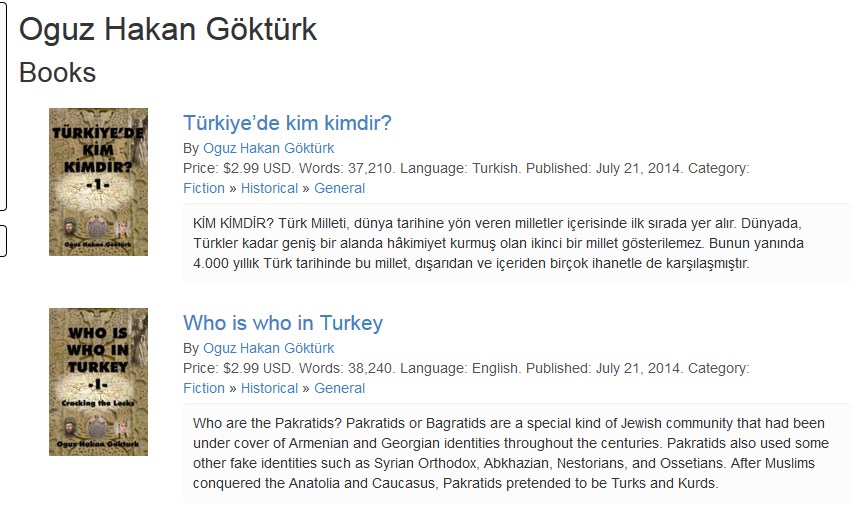Click author link under Türkiye'de kim kimdir?
This screenshot has height=518, width=865.
click(x=270, y=148)
